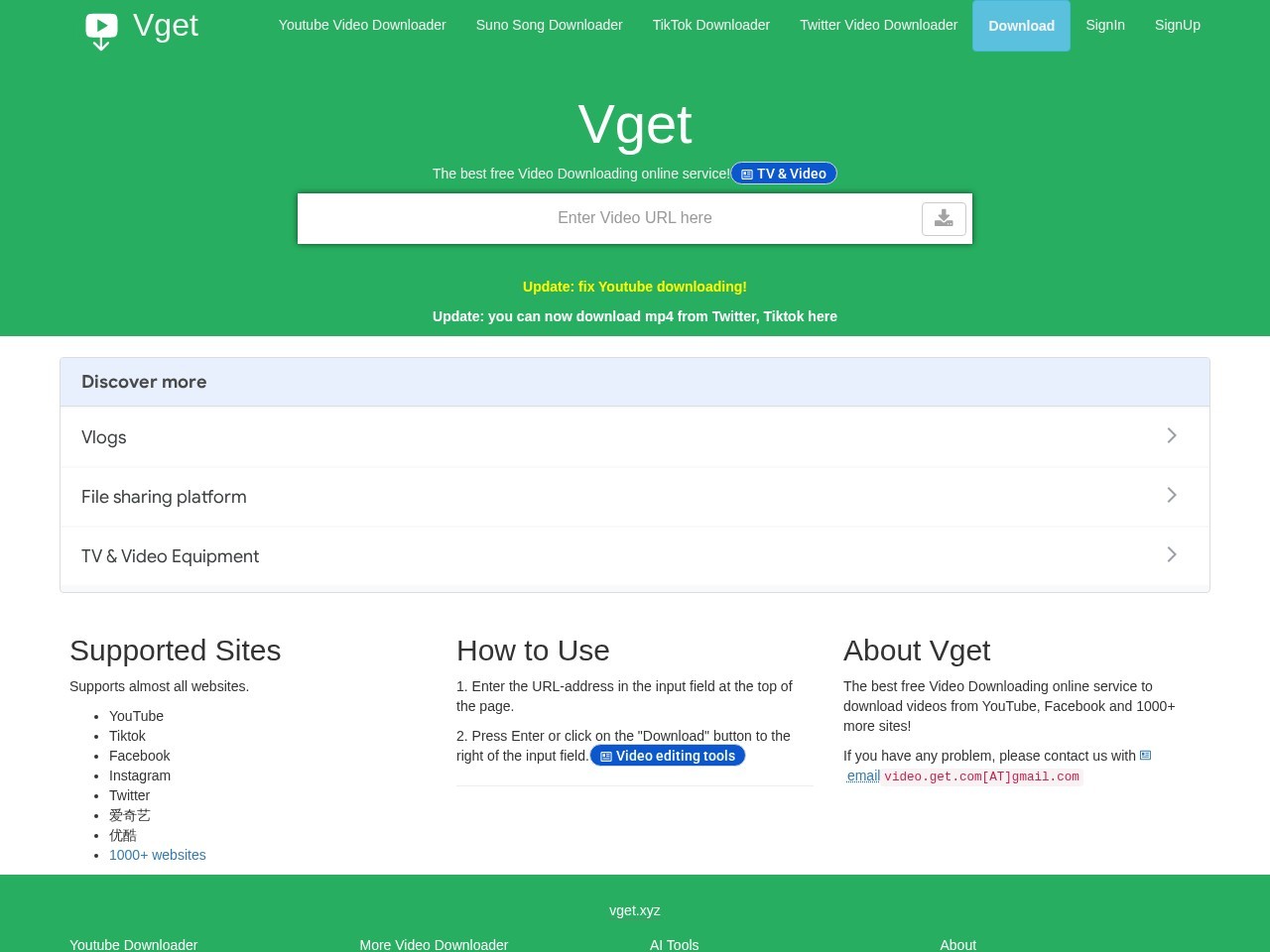Screen dimensions: 1270x952
Task: Open Twitter Video Downloader menu item
Action: coord(879,25)
